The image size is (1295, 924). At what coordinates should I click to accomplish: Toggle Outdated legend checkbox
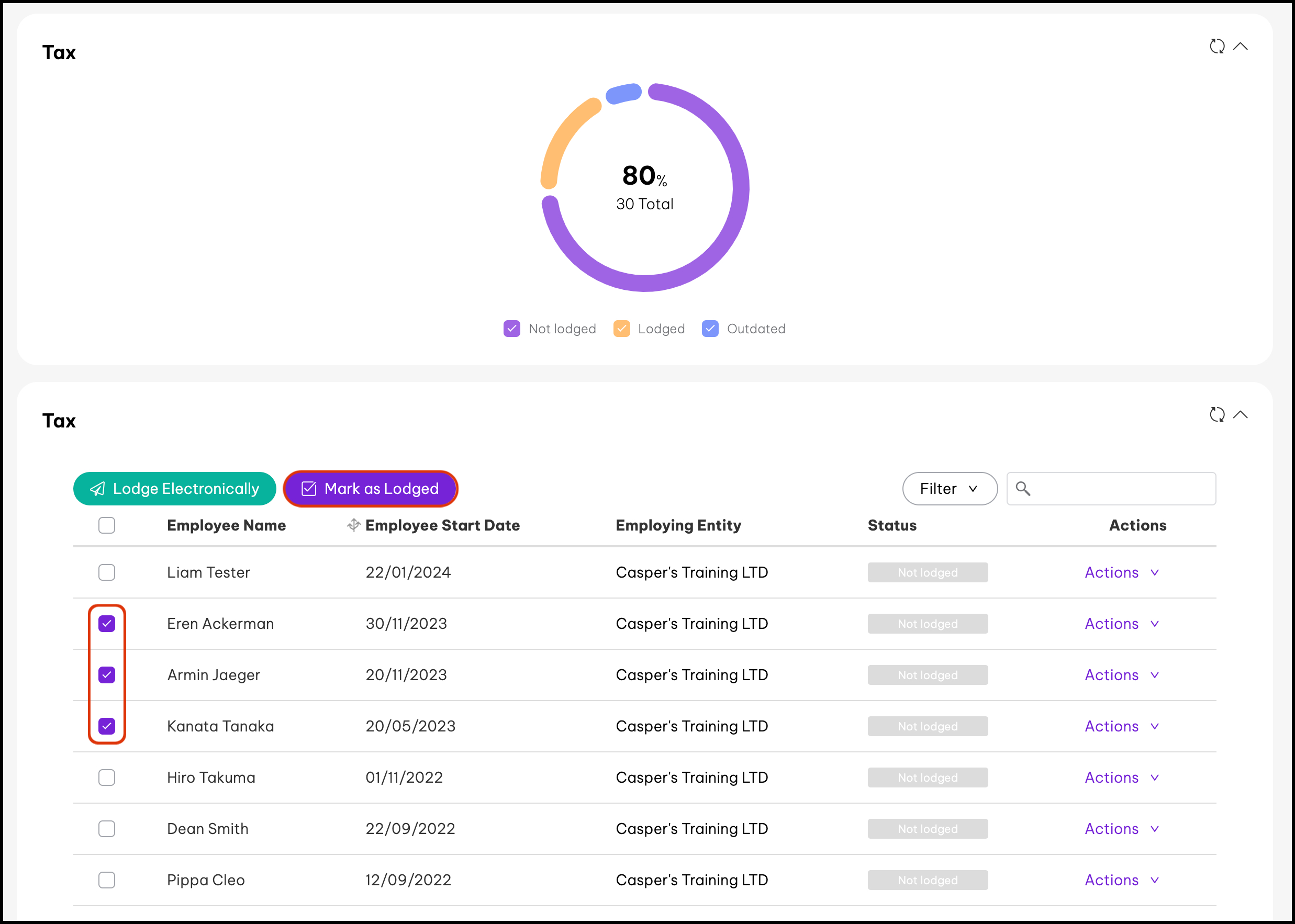710,328
